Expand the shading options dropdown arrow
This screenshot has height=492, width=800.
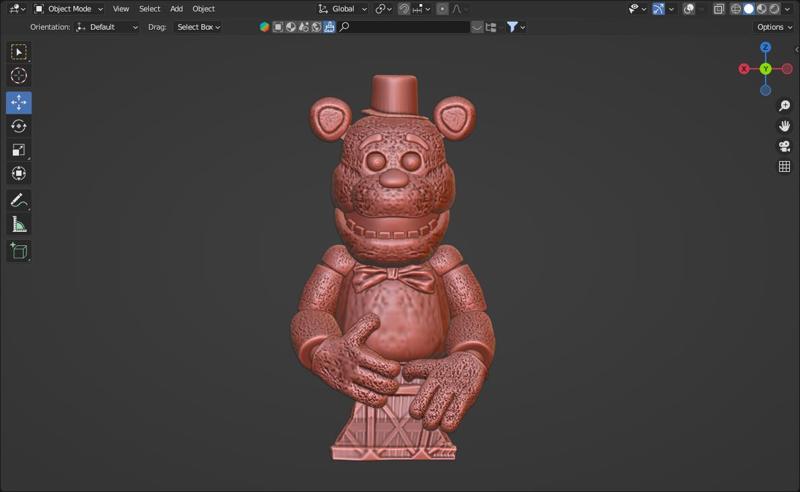[x=787, y=9]
